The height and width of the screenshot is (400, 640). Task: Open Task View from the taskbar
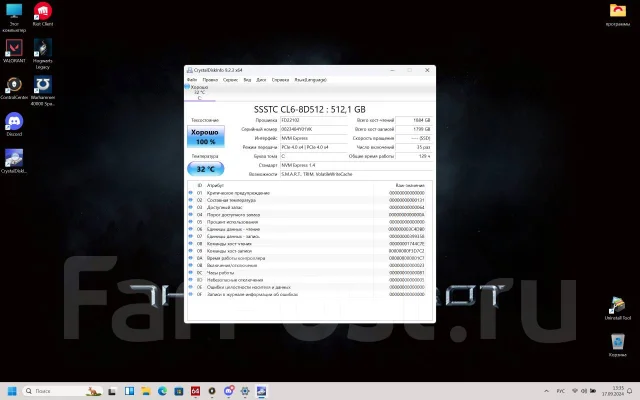[112, 391]
